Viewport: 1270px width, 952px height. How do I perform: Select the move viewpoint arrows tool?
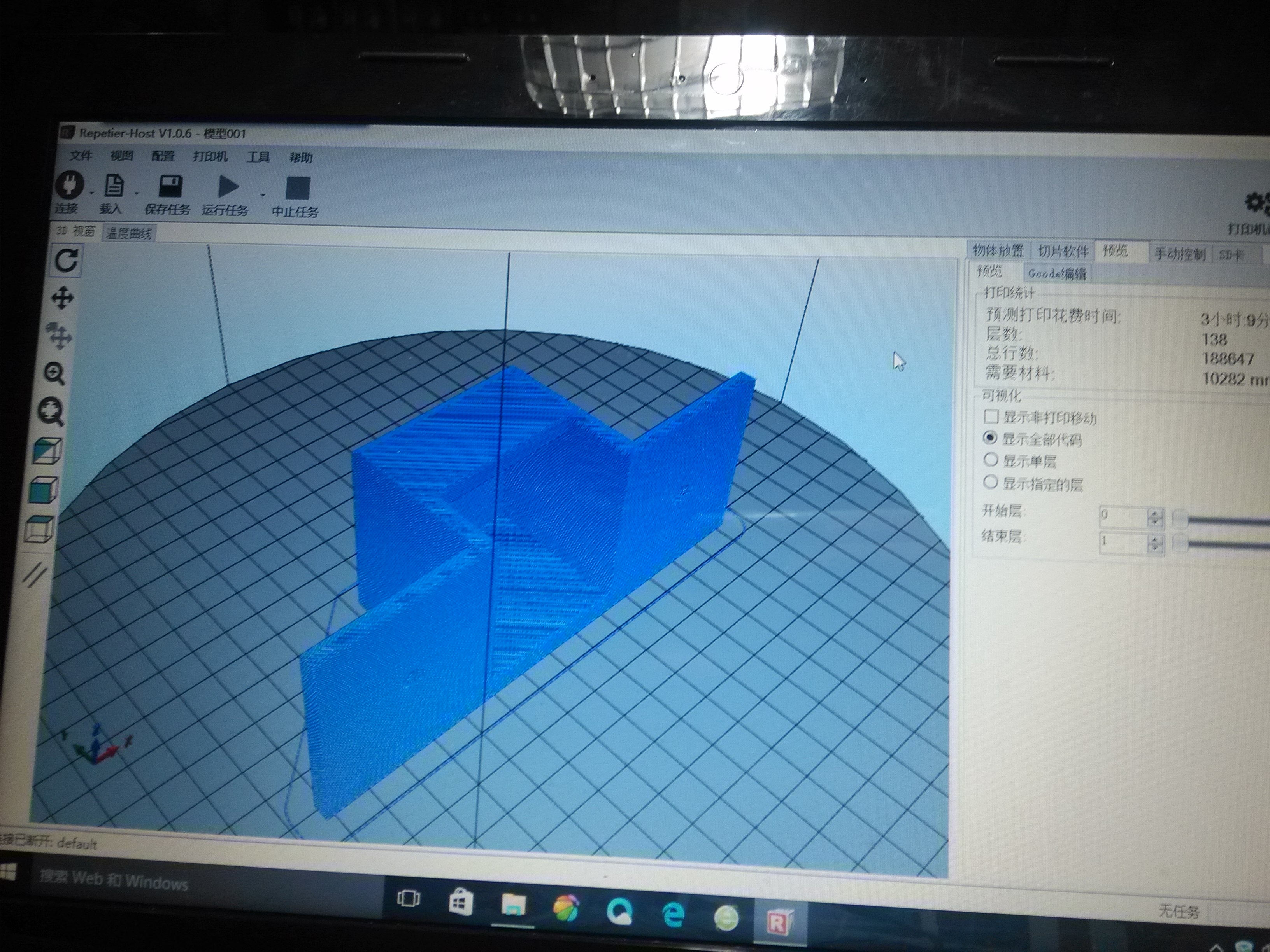(63, 298)
